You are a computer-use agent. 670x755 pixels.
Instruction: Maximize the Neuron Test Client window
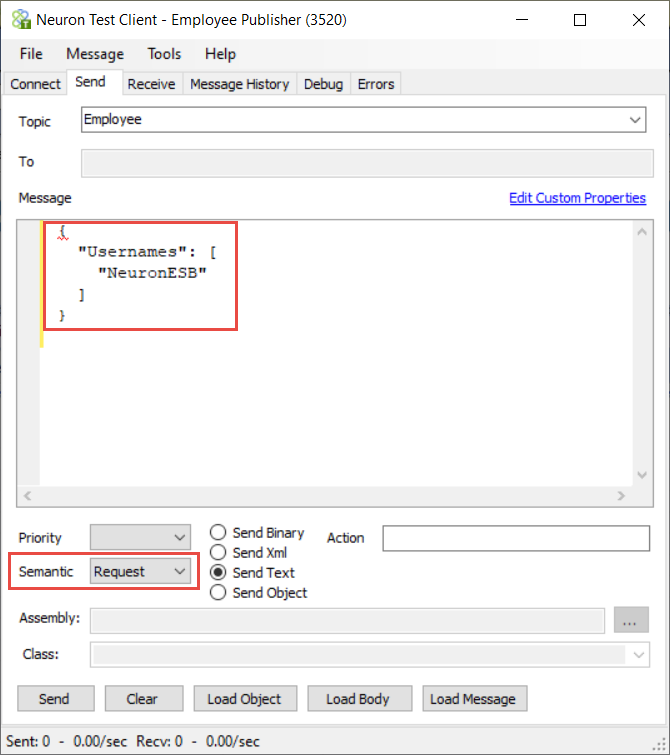(580, 20)
